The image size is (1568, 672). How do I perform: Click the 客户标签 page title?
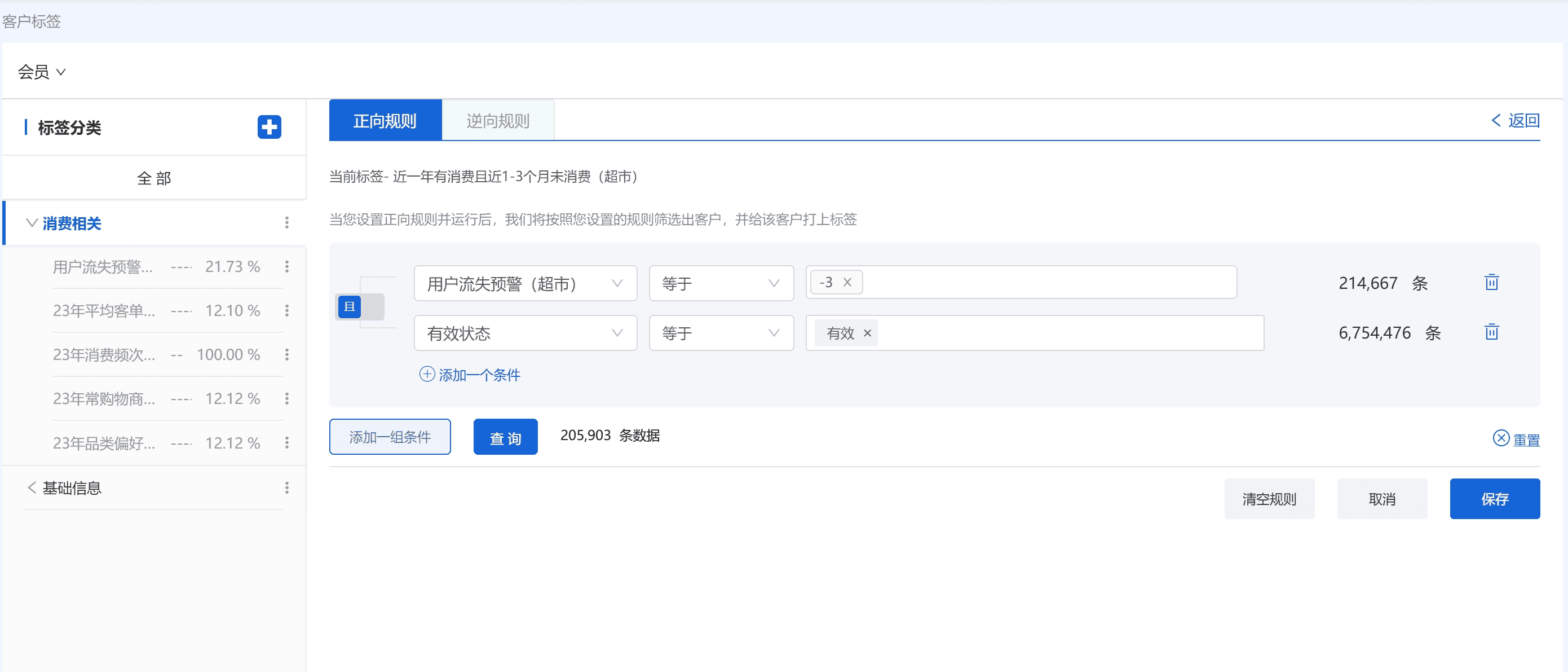point(31,21)
